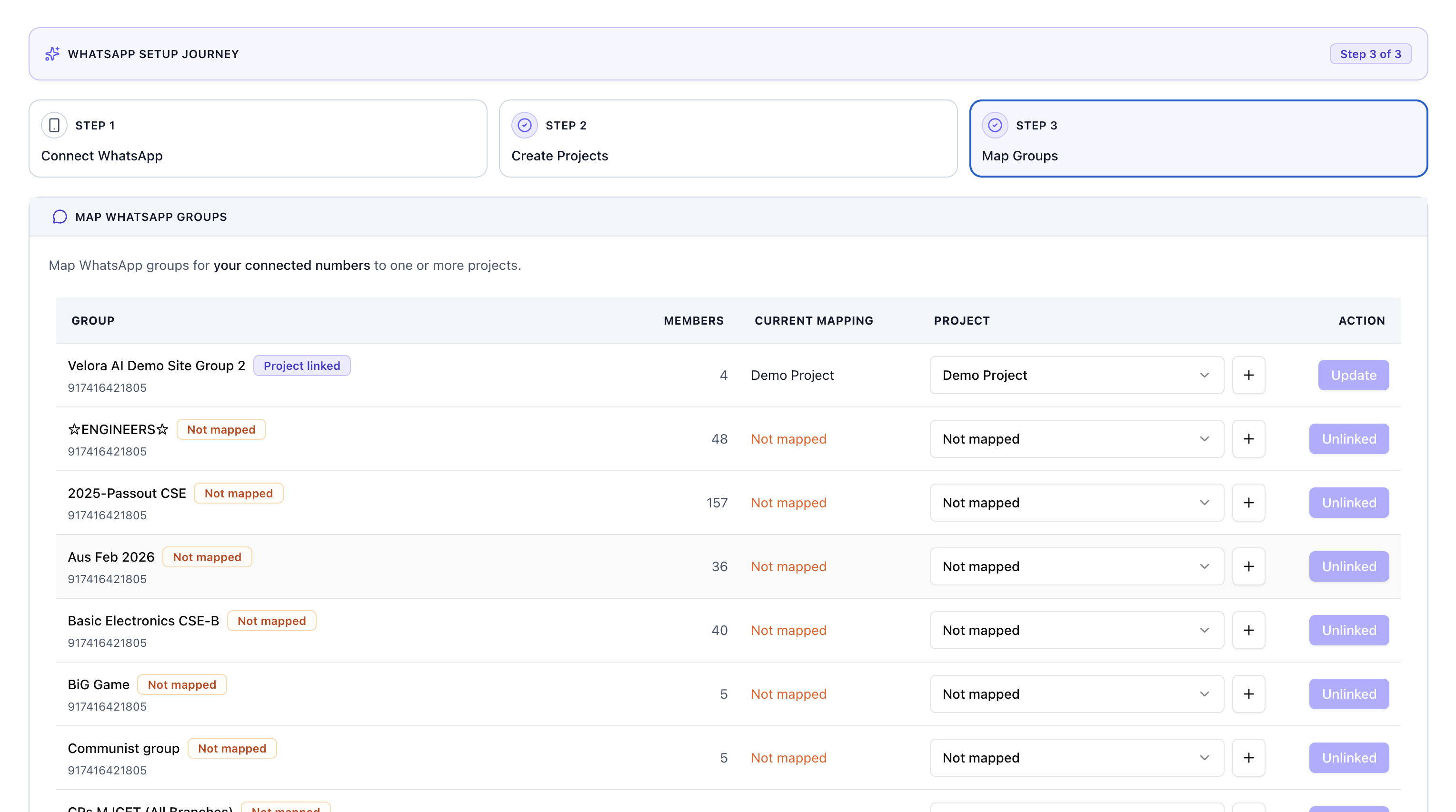This screenshot has height=812, width=1456.
Task: Click plus button in 2025-Passout CSE row
Action: 1248,503
